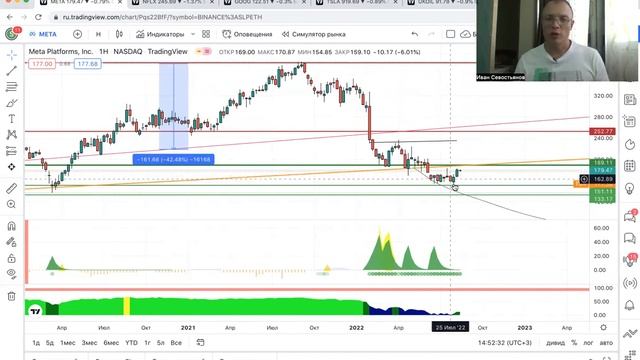Switch to the NFLX browser tab
Image resolution: width=640 pixels, height=360 pixels.
174,2
